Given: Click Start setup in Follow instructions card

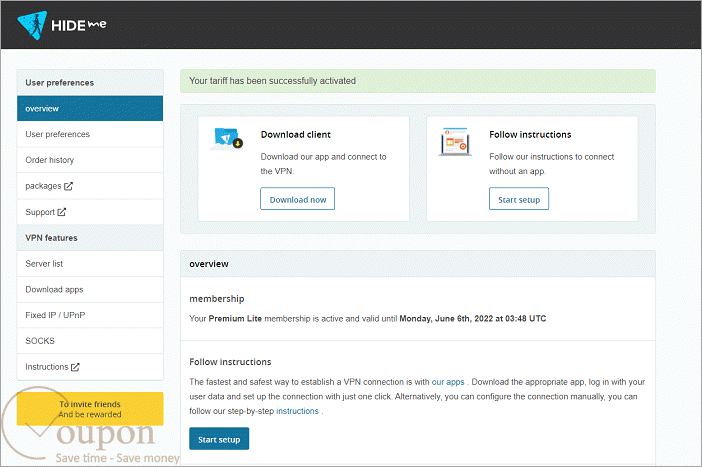Looking at the screenshot, I should 519,199.
